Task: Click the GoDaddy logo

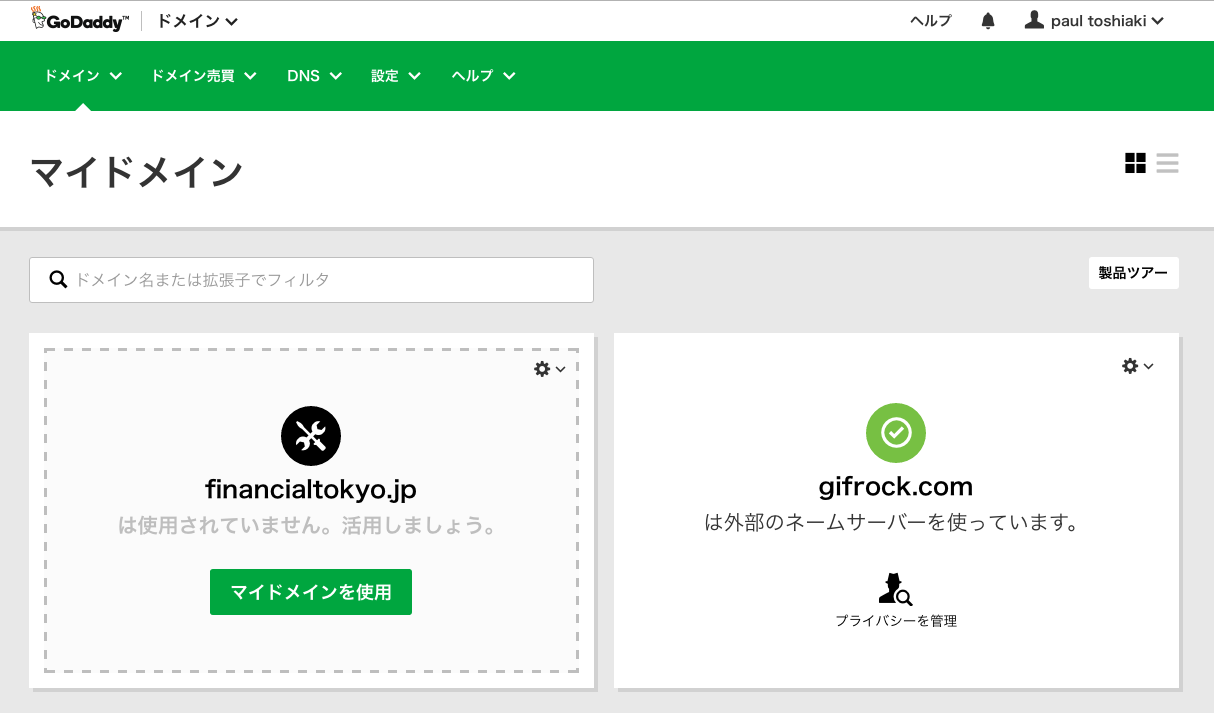Action: 80,19
